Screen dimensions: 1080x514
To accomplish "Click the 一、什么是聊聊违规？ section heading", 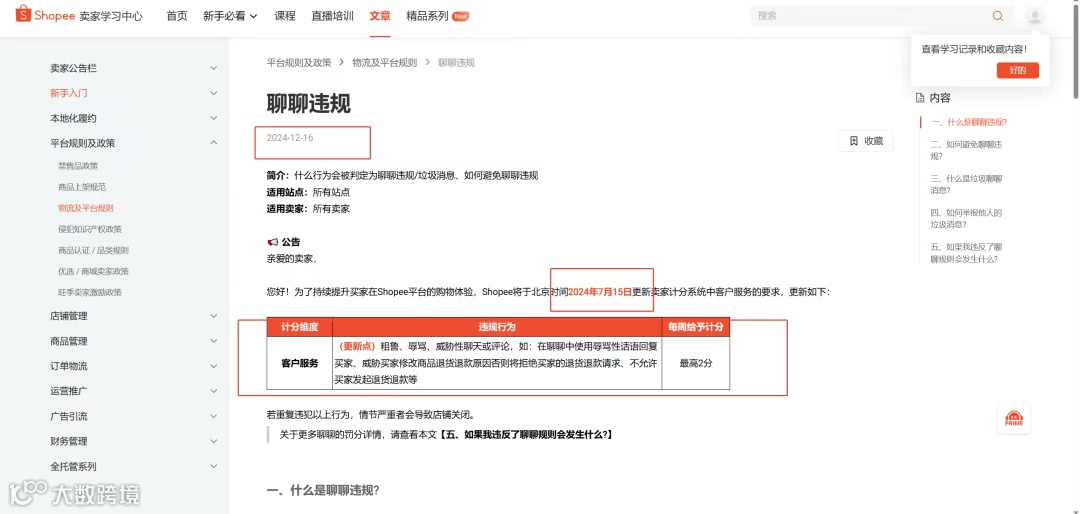I will tap(323, 491).
